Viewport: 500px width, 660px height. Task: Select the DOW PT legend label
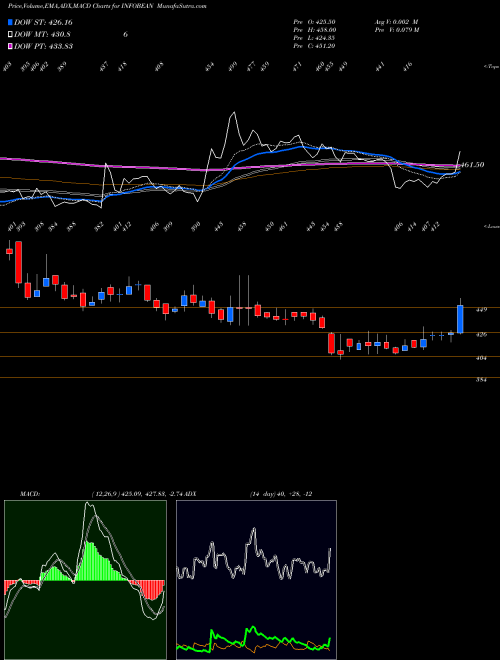coord(43,46)
